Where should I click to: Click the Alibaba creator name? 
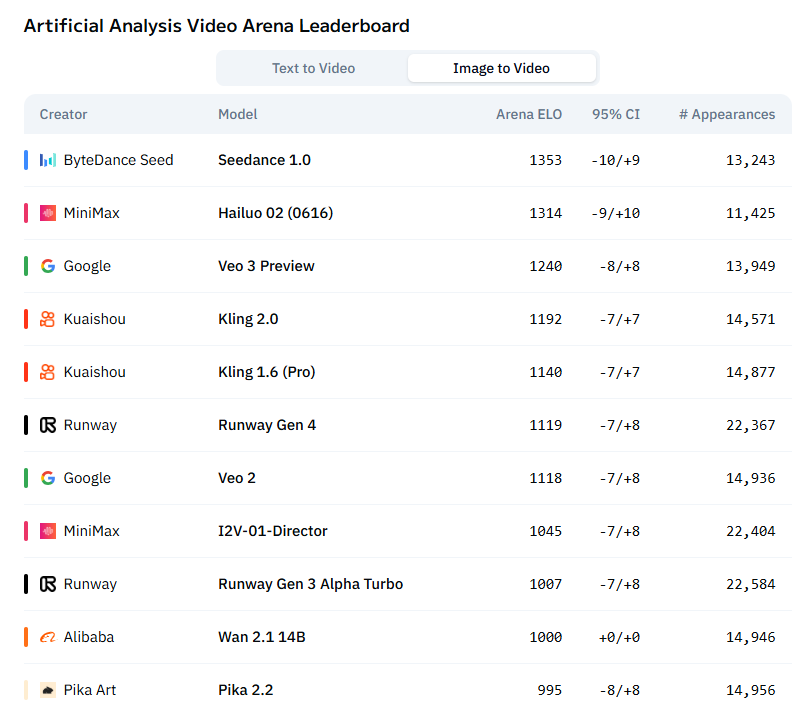pyautogui.click(x=89, y=637)
